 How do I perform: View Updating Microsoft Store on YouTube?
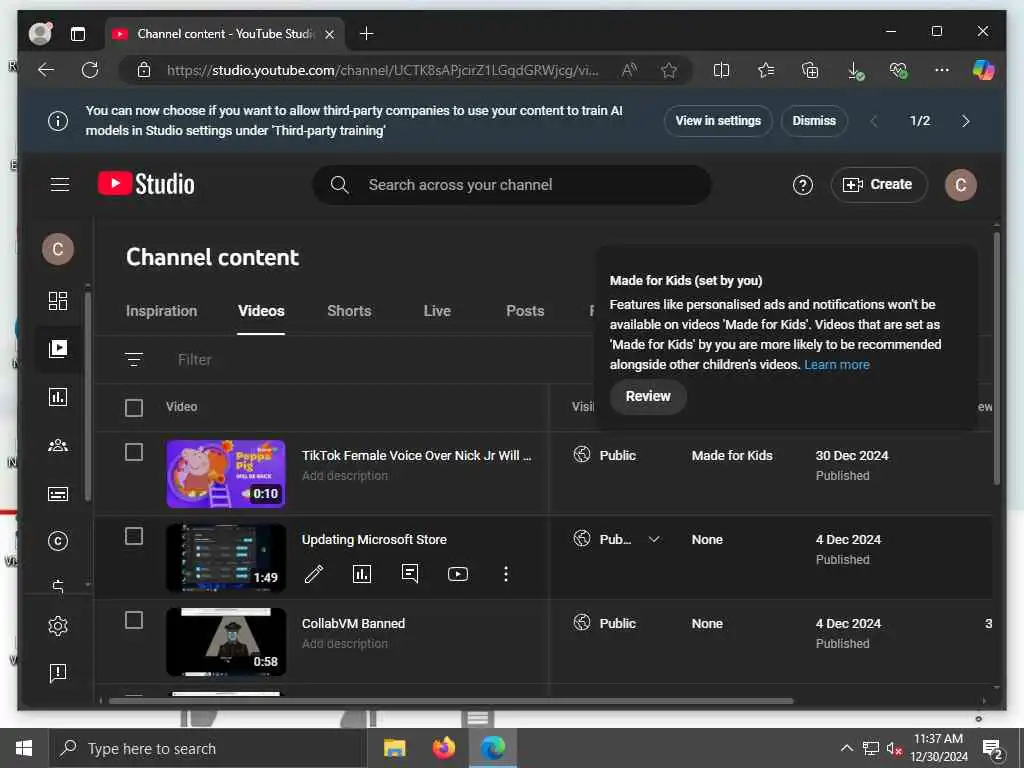[x=458, y=574]
